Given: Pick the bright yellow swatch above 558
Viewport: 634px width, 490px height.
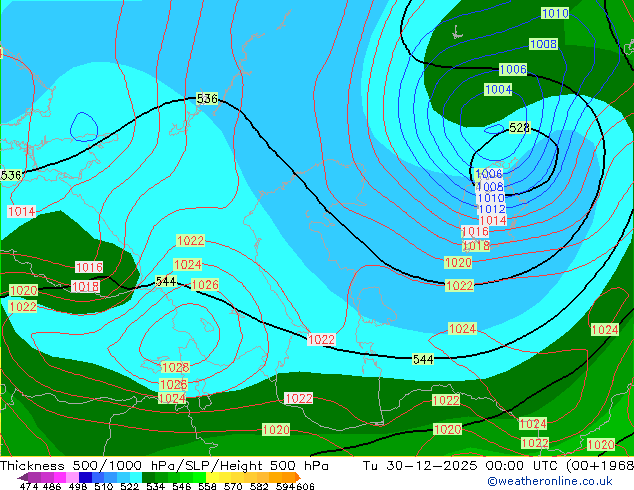Looking at the screenshot, I should point(212,477).
